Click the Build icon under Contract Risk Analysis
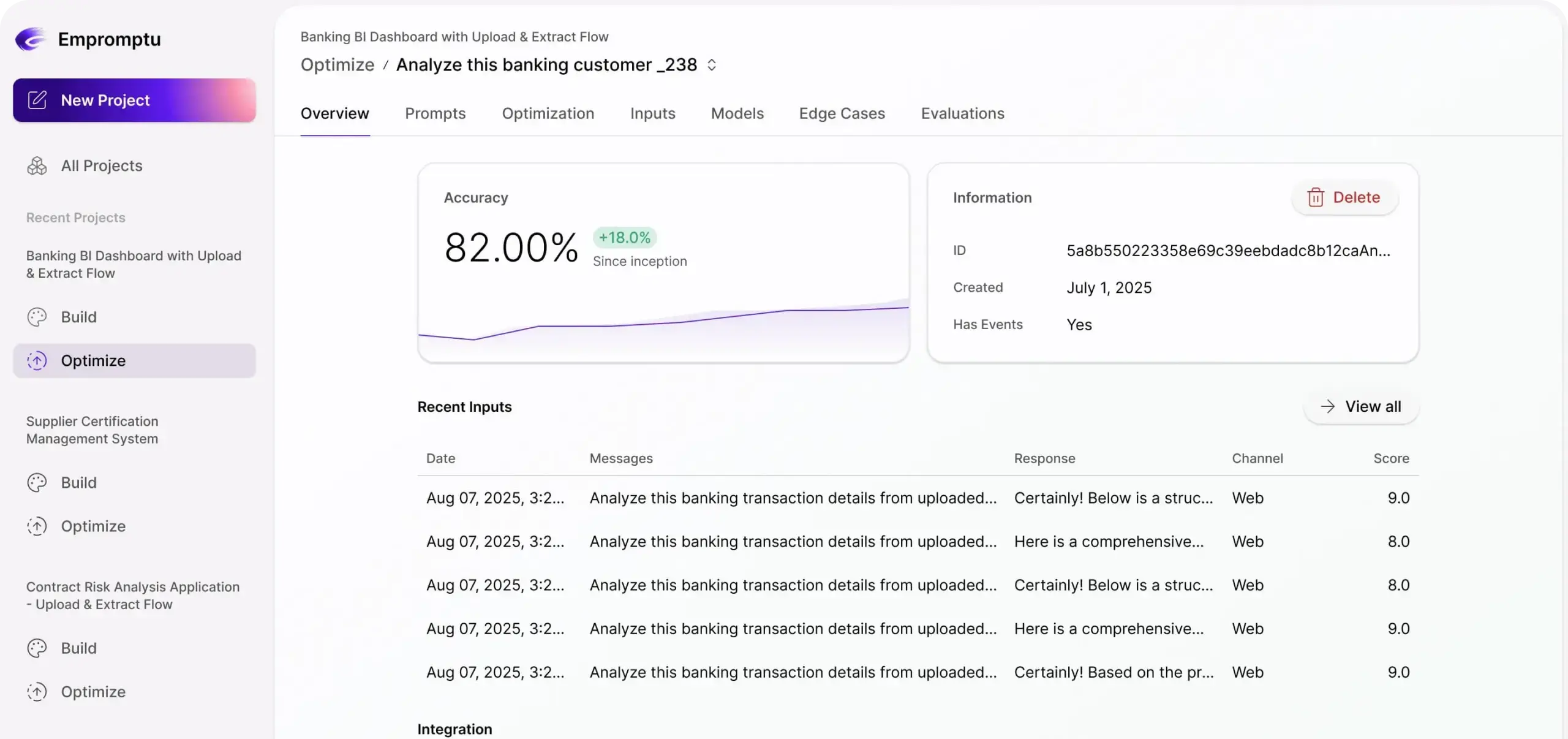The image size is (1568, 739). (x=37, y=648)
